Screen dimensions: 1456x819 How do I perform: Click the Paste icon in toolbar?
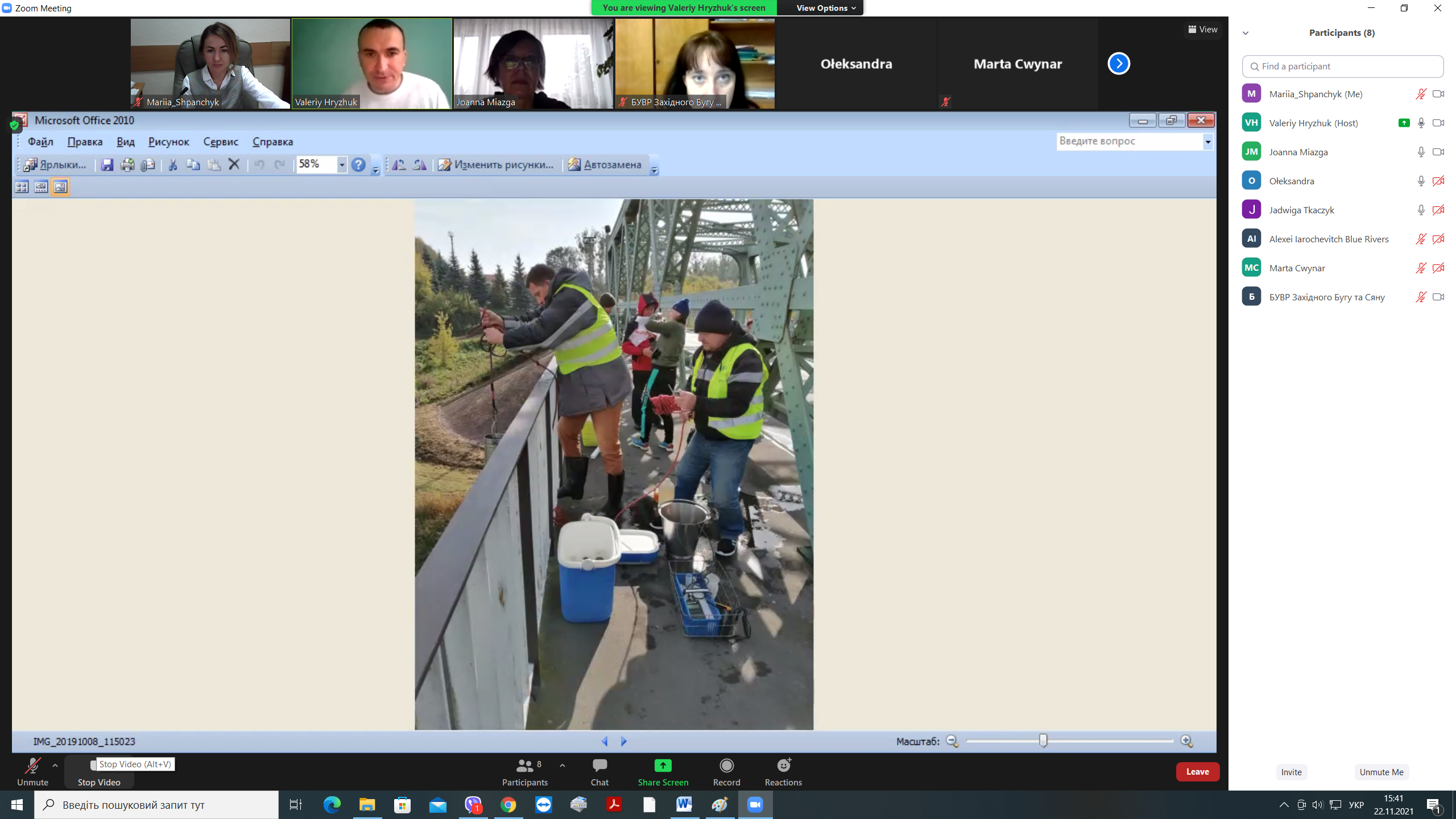(x=214, y=165)
